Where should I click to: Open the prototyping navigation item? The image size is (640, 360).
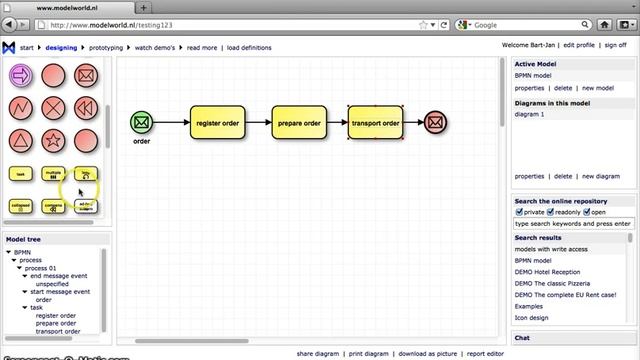click(x=106, y=48)
